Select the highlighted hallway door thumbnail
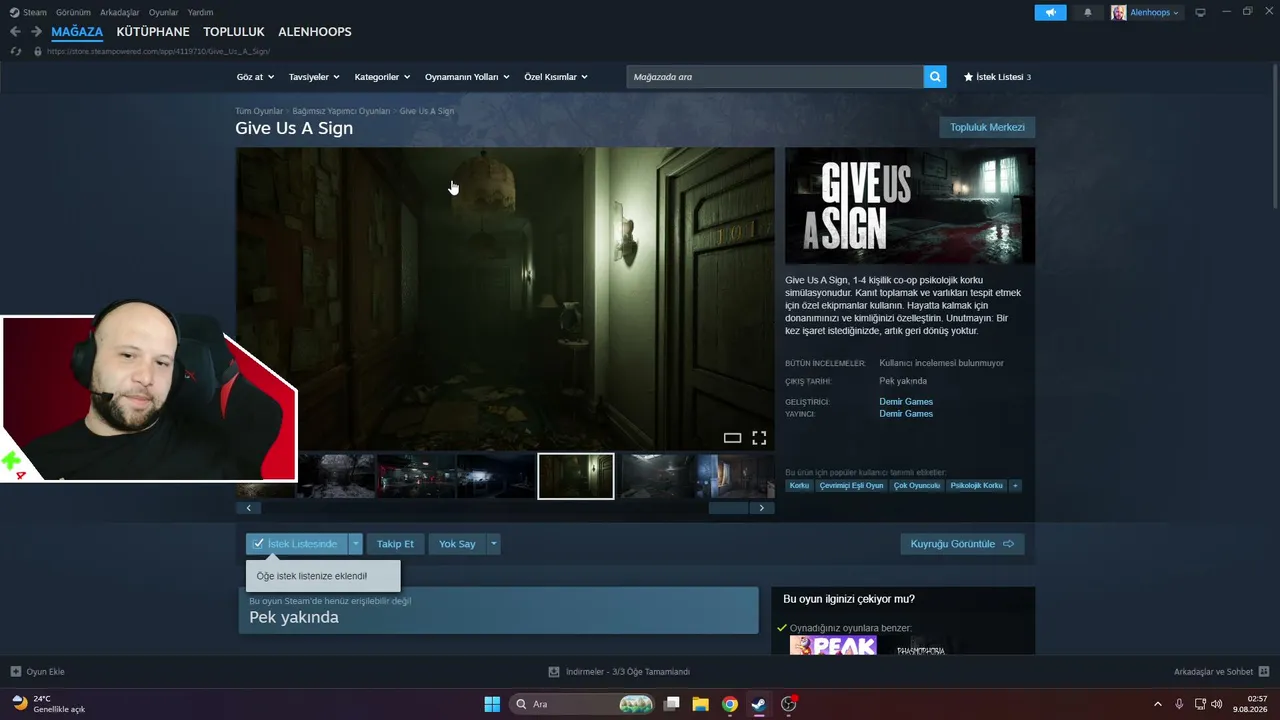1280x720 pixels. pyautogui.click(x=576, y=476)
